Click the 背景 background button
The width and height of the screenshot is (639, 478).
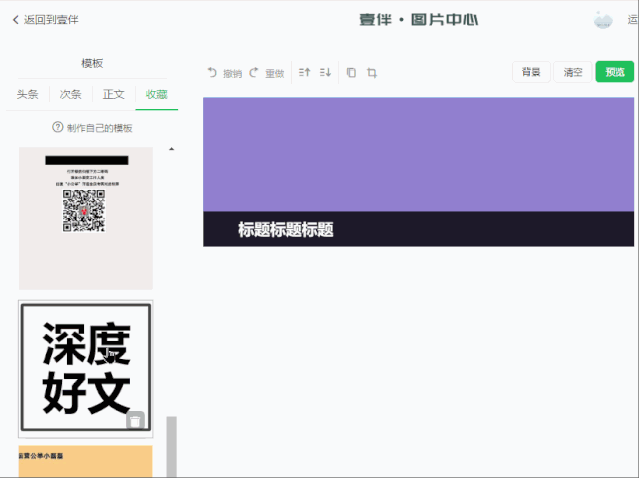(x=530, y=72)
